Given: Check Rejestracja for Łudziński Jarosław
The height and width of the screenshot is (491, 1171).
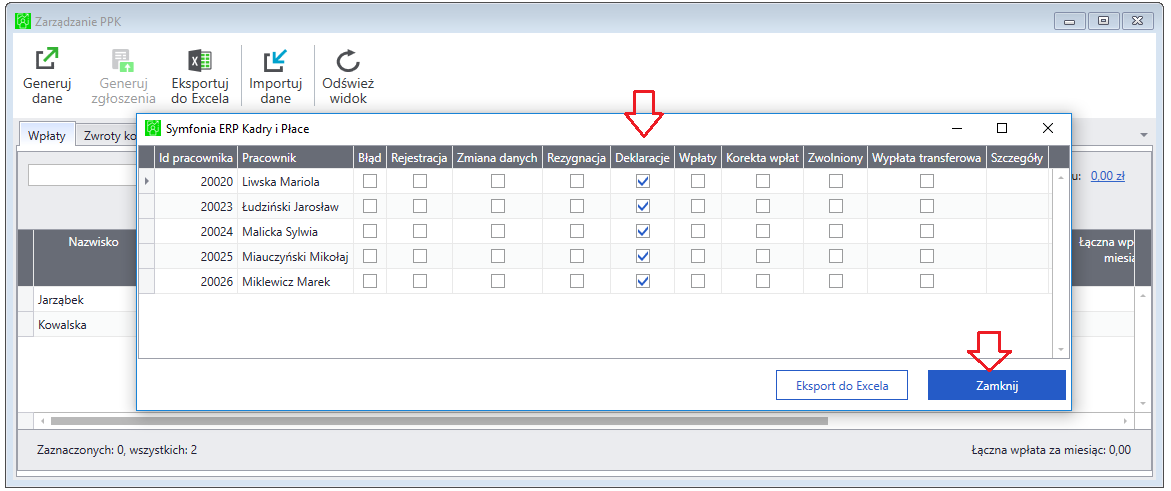Looking at the screenshot, I should tap(420, 206).
